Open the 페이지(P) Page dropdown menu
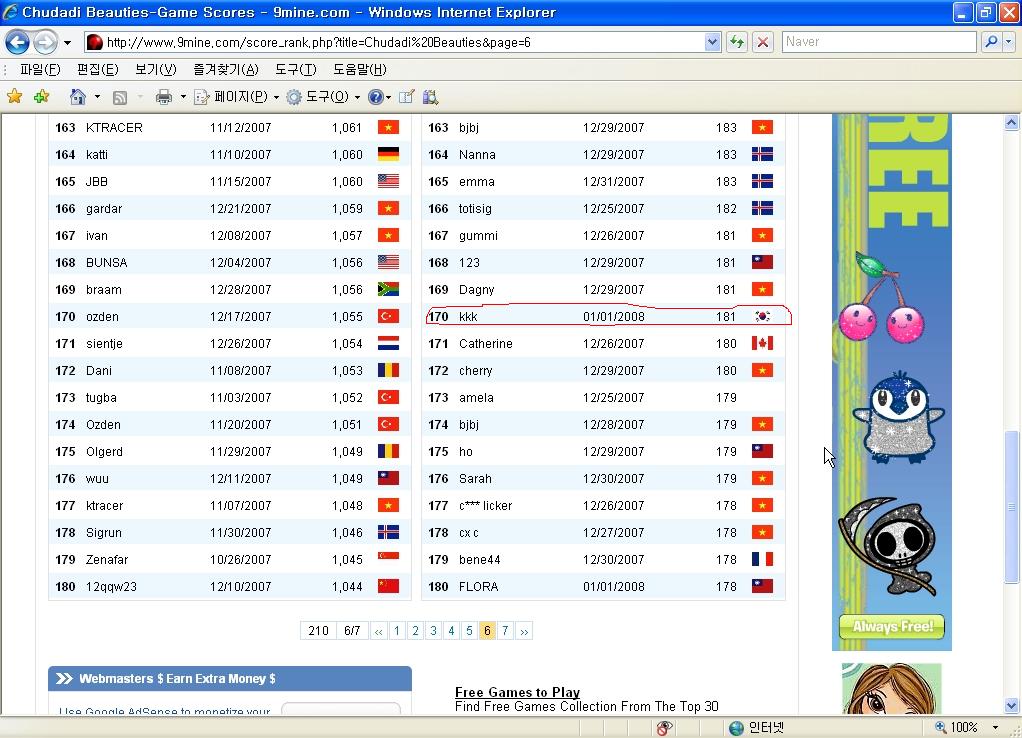 [x=238, y=97]
